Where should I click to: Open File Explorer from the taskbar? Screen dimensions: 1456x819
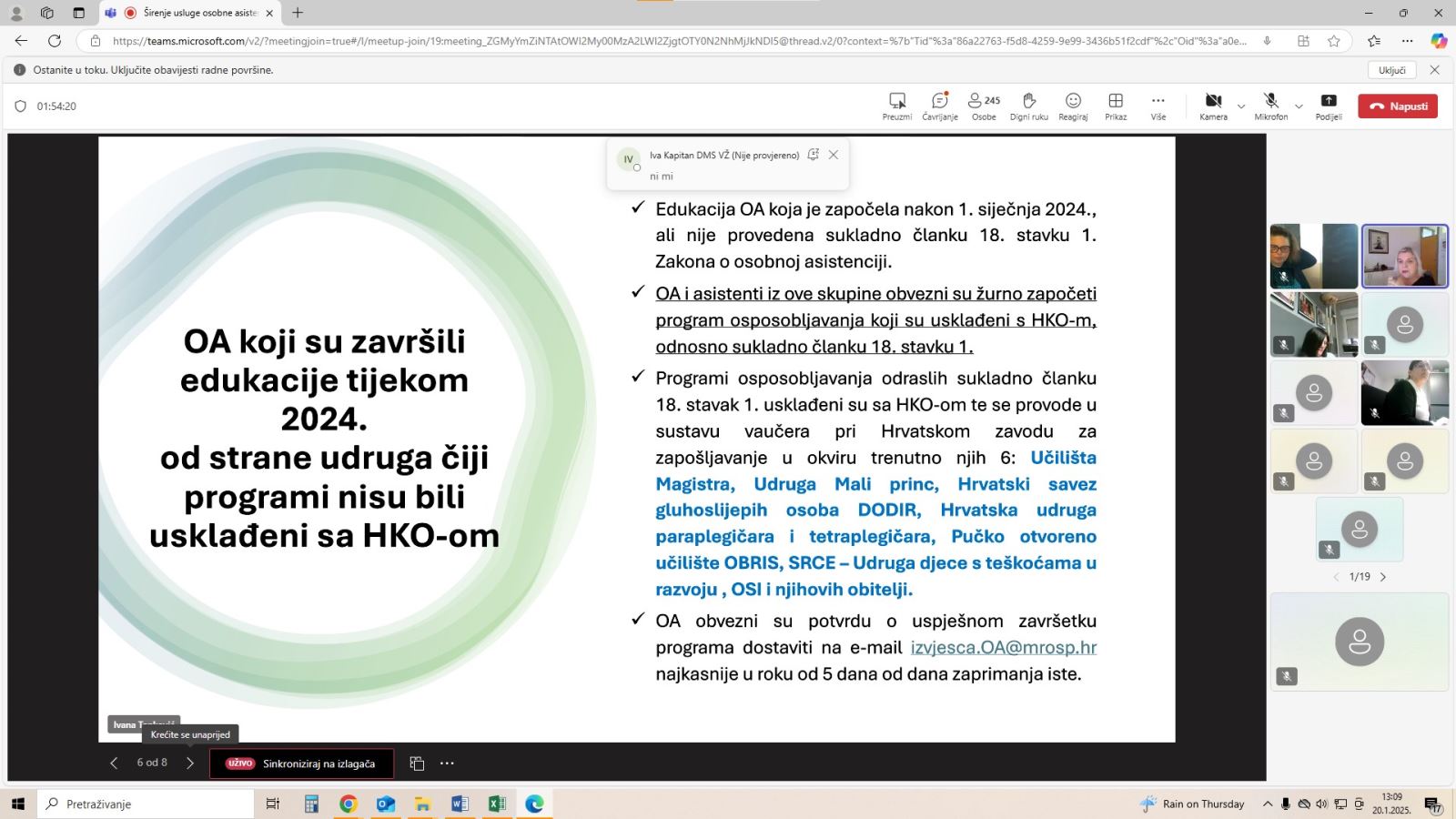pos(422,804)
